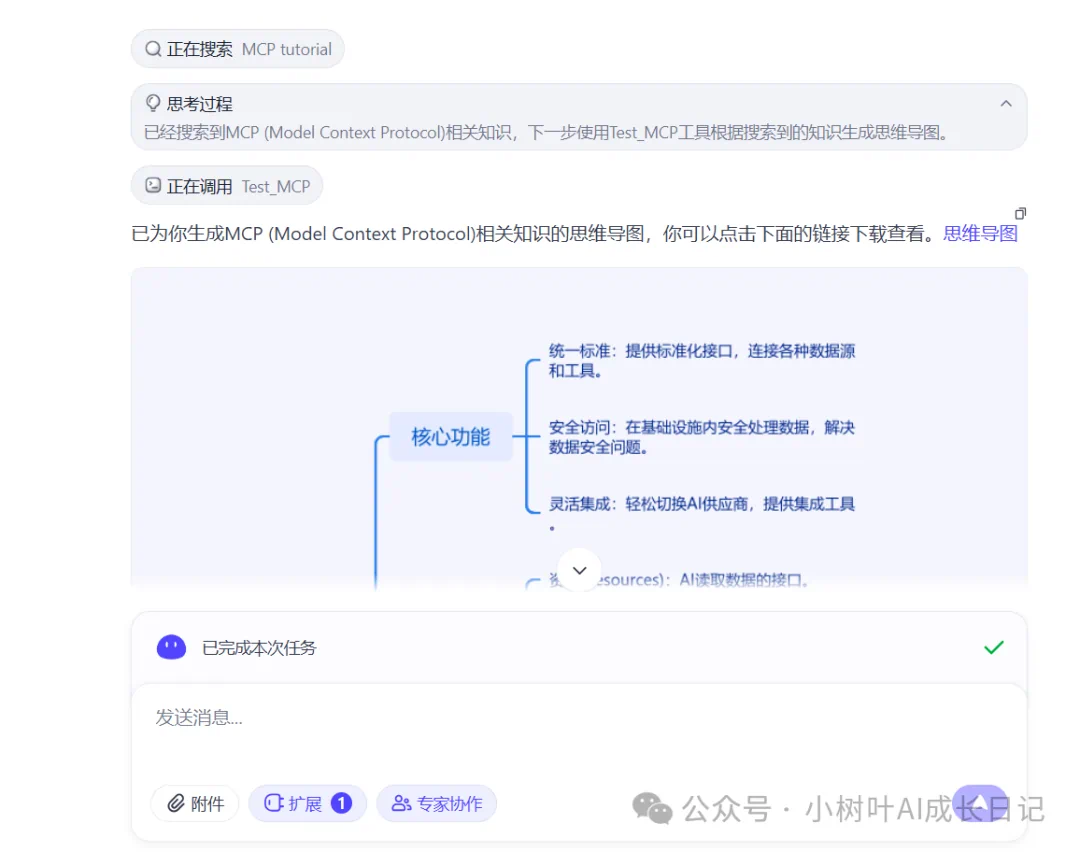This screenshot has width=1080, height=852.
Task: Click the 思考过程 header text
Action: click(200, 104)
